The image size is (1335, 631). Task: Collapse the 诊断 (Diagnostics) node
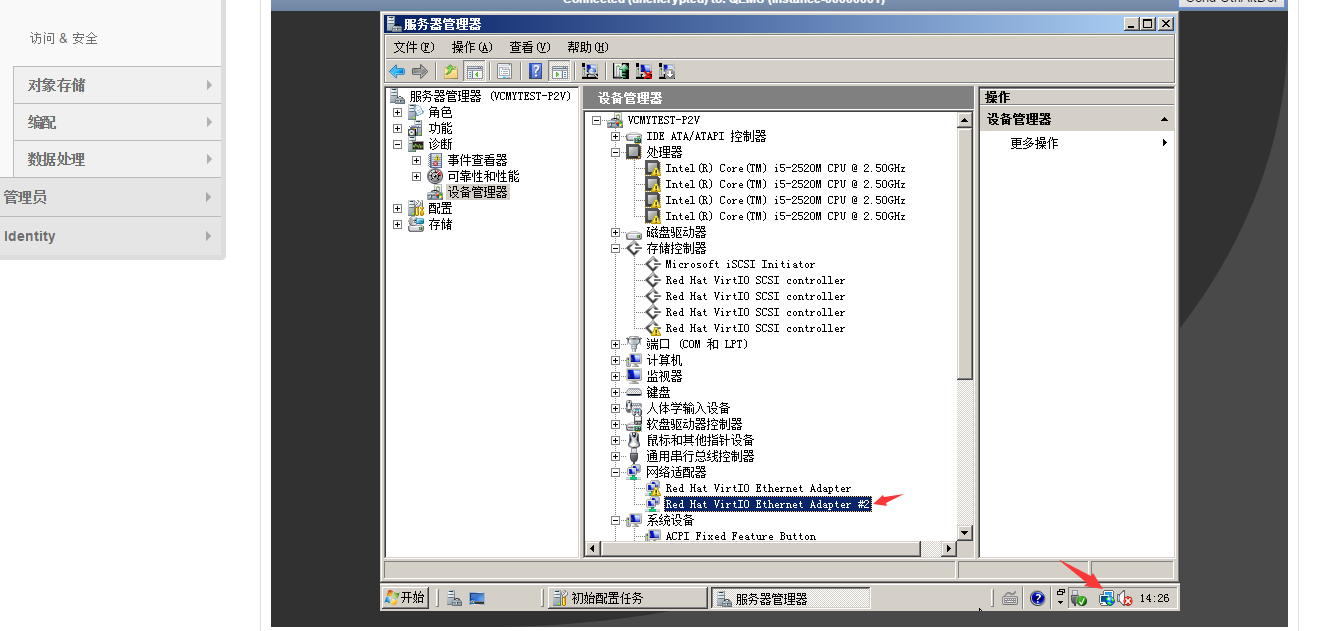pos(398,144)
